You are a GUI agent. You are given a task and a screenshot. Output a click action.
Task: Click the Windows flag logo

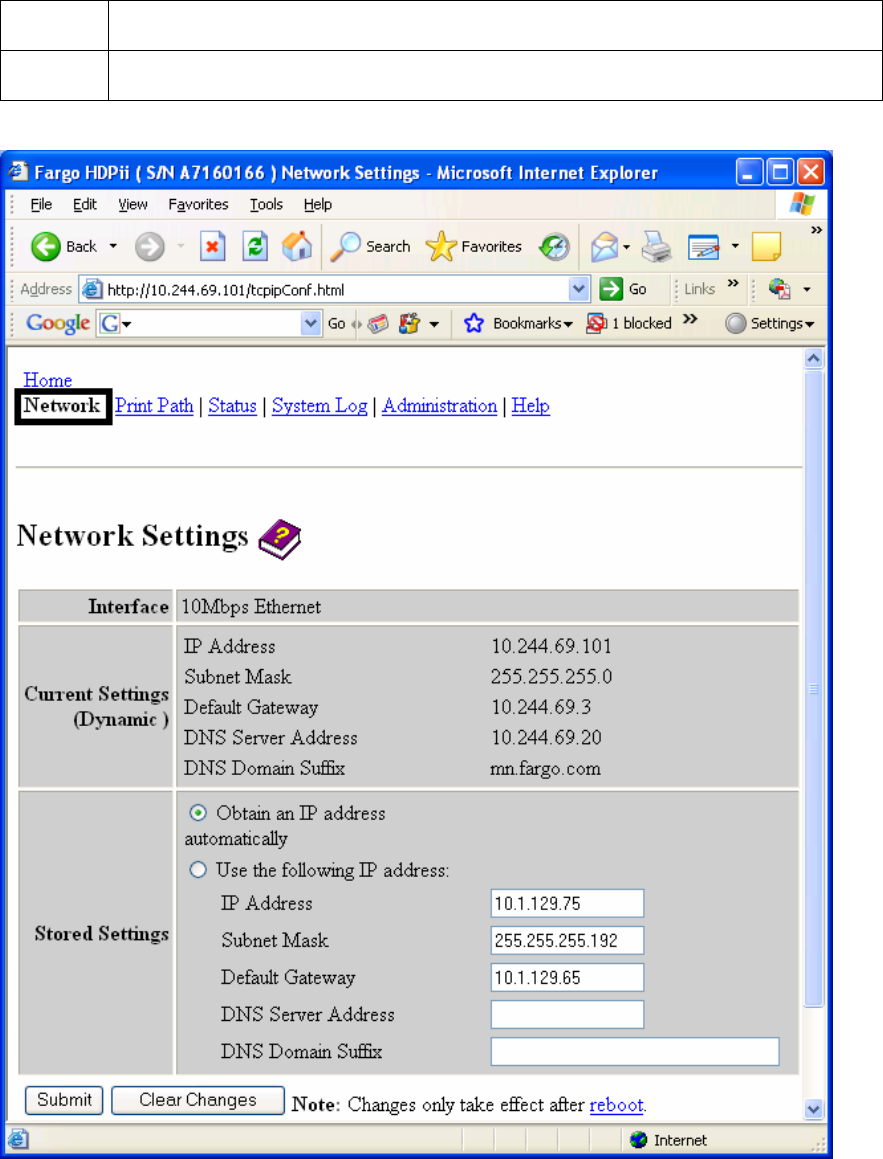[x=802, y=204]
